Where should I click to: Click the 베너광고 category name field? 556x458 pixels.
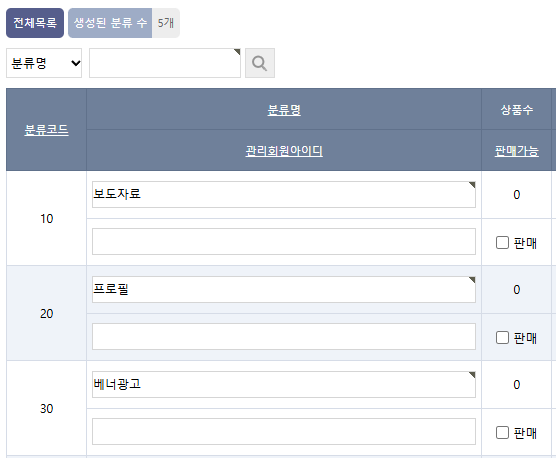(284, 384)
